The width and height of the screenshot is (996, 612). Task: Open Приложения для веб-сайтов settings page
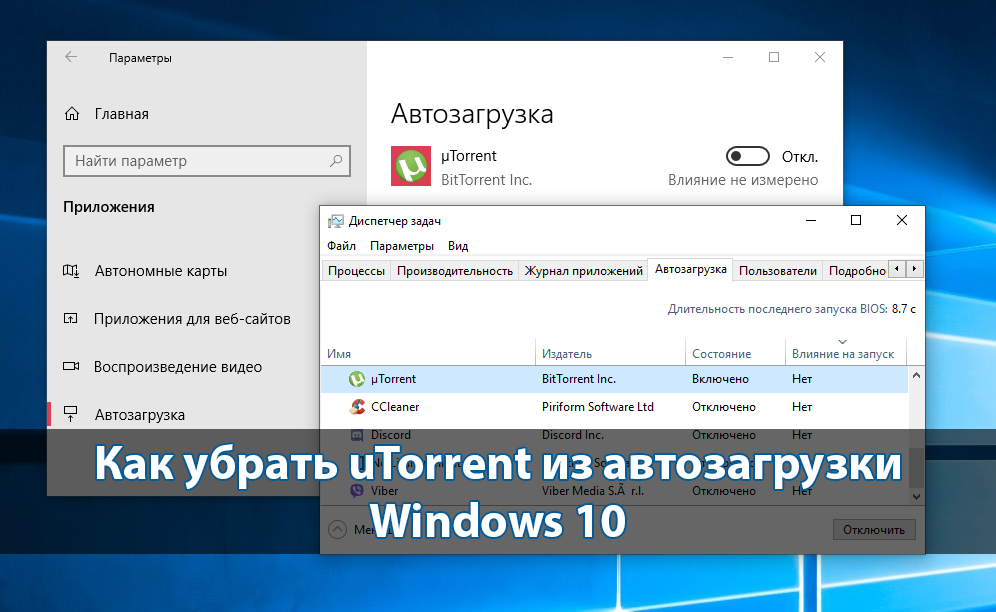192,319
